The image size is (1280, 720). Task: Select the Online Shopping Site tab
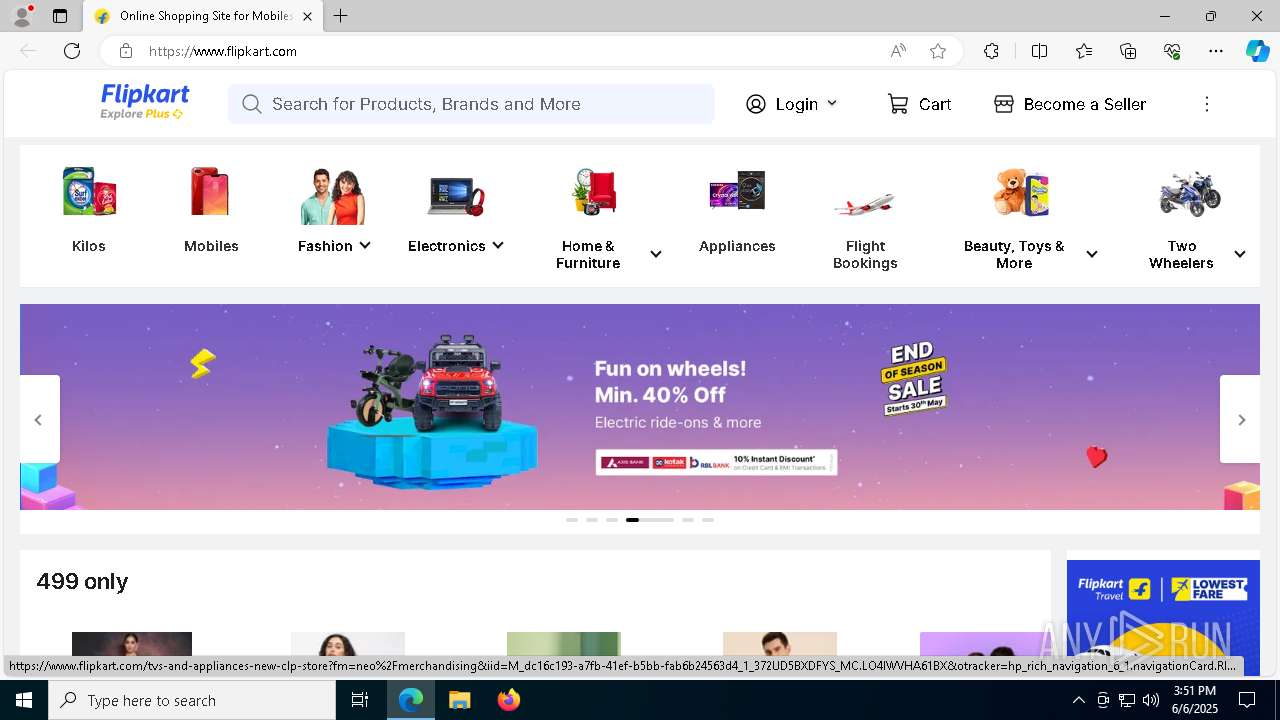(x=203, y=16)
